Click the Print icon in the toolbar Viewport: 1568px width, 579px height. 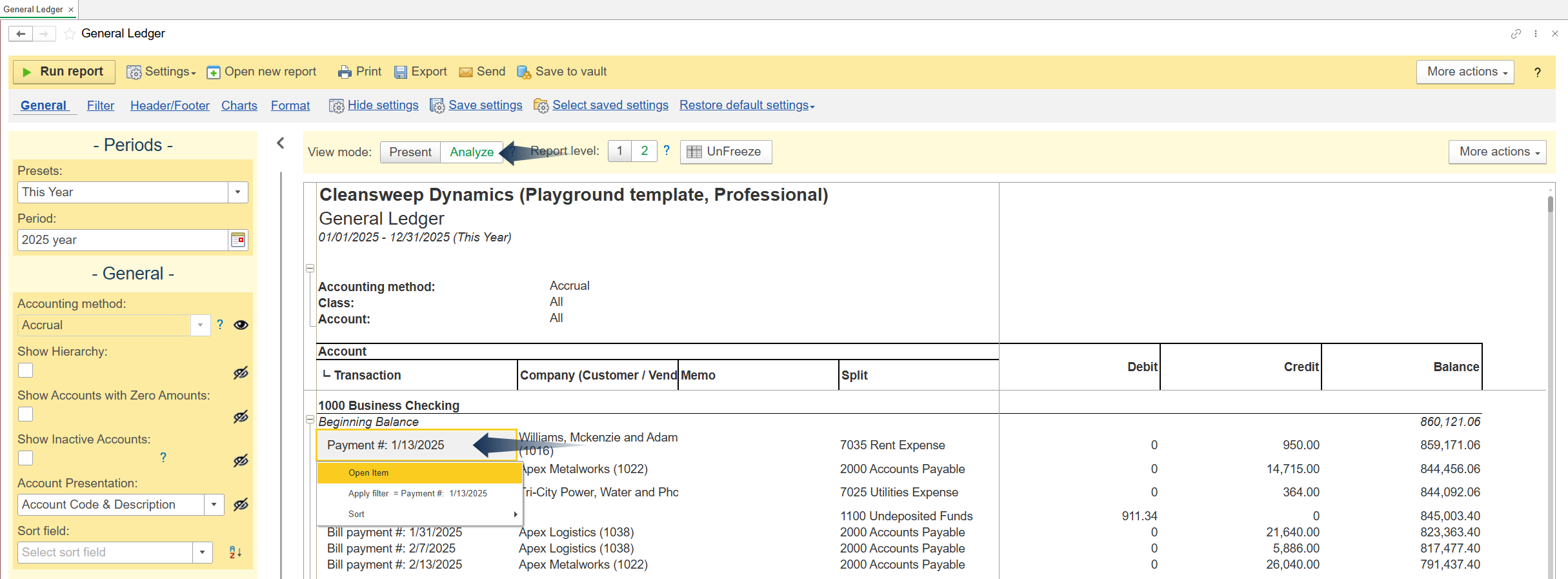click(x=345, y=72)
